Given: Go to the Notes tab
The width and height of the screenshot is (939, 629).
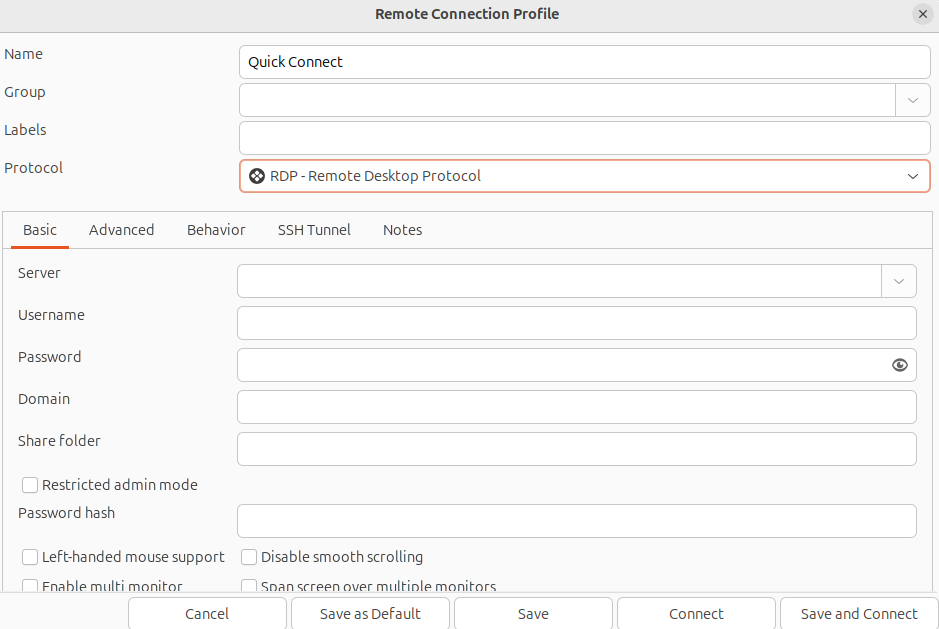Looking at the screenshot, I should click(402, 230).
